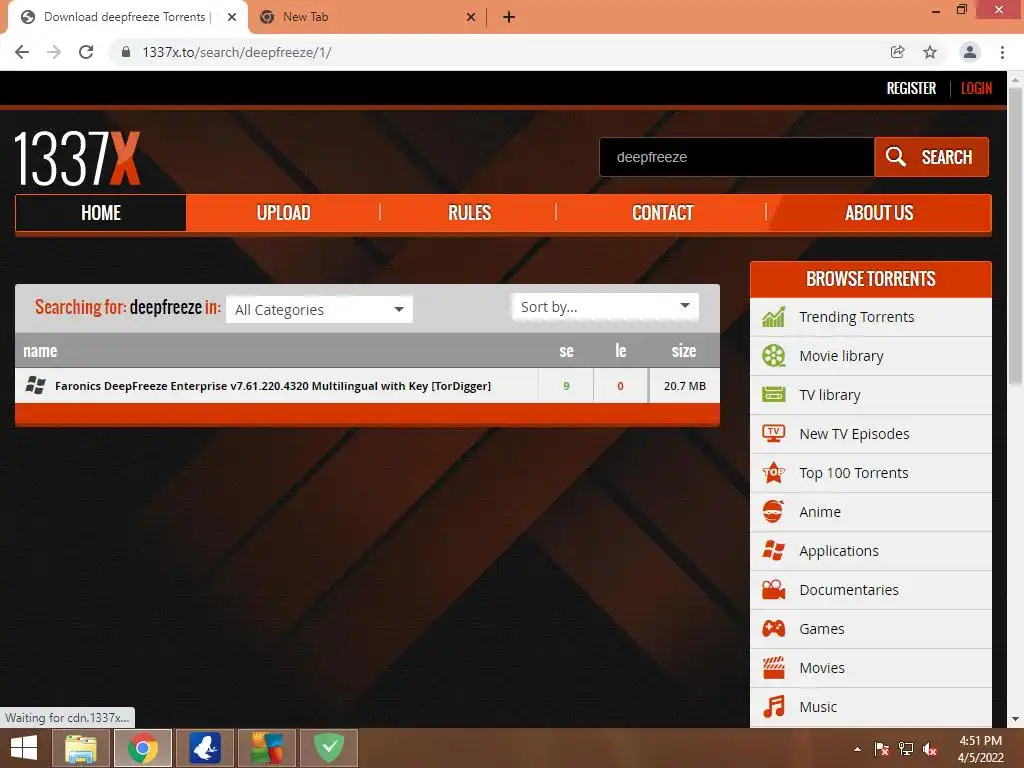Open the Chrome three-dot menu
Viewport: 1024px width, 768px height.
click(x=1002, y=52)
